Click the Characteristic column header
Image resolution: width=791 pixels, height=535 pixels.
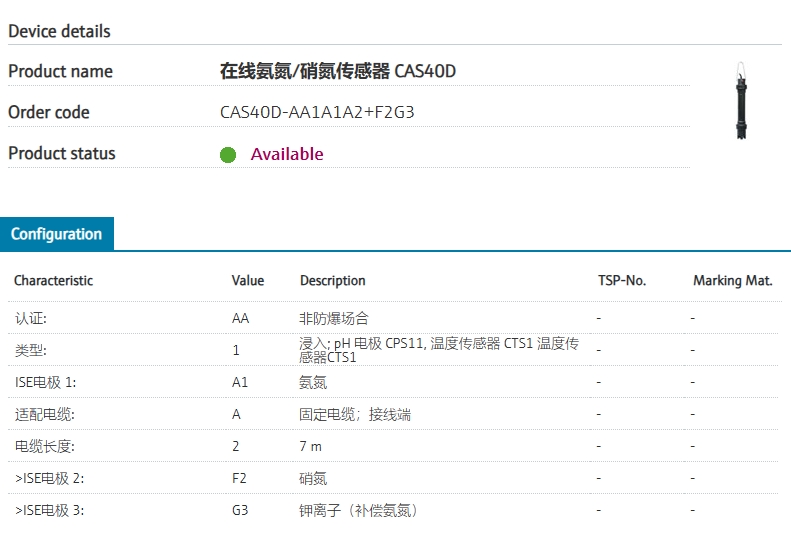[x=53, y=281]
